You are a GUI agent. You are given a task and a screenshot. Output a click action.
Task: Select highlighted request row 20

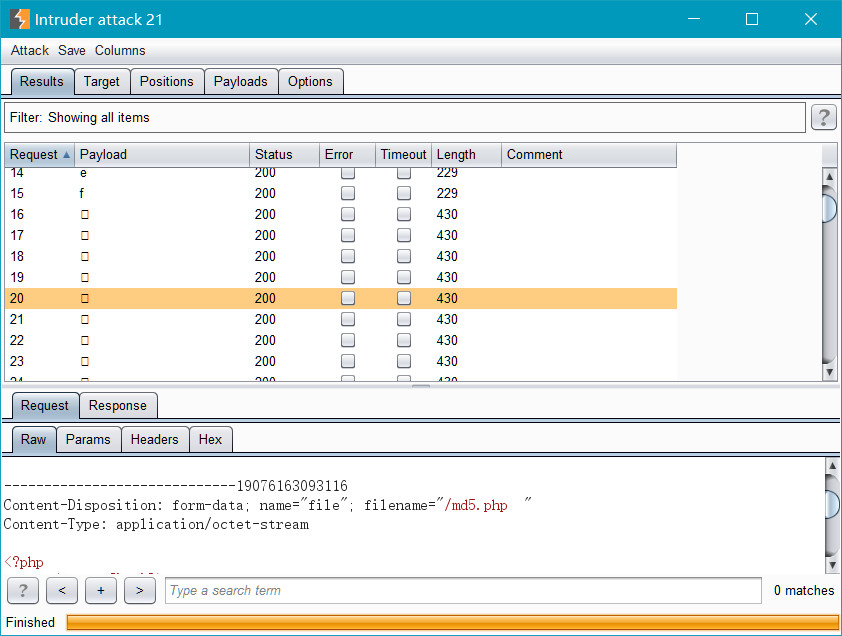click(340, 298)
